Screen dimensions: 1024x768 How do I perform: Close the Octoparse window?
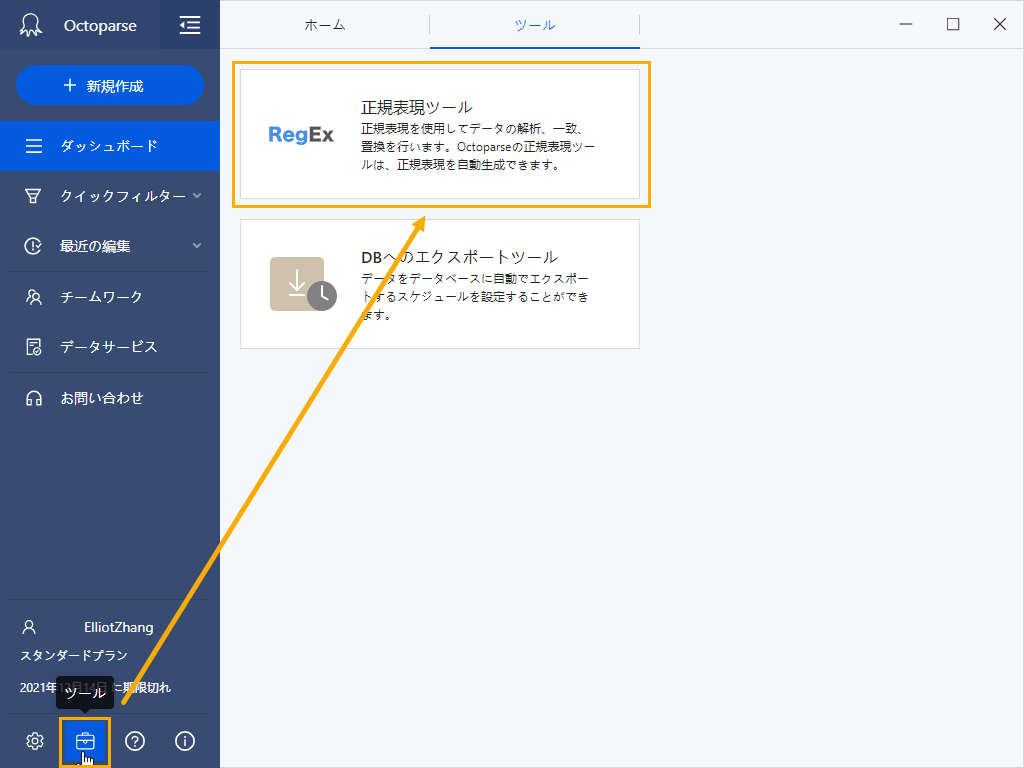tap(1000, 24)
